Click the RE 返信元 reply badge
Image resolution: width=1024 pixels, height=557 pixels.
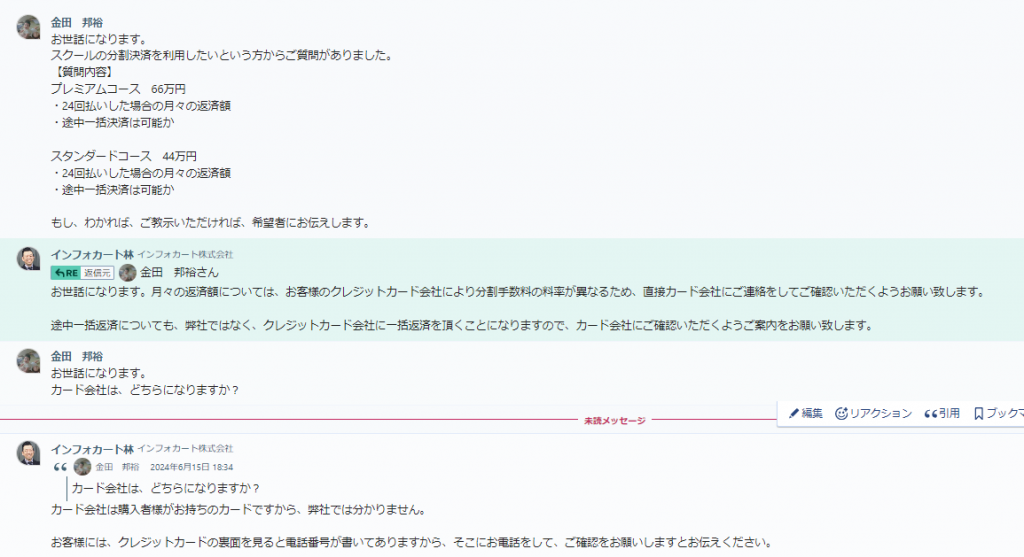[x=82, y=273]
